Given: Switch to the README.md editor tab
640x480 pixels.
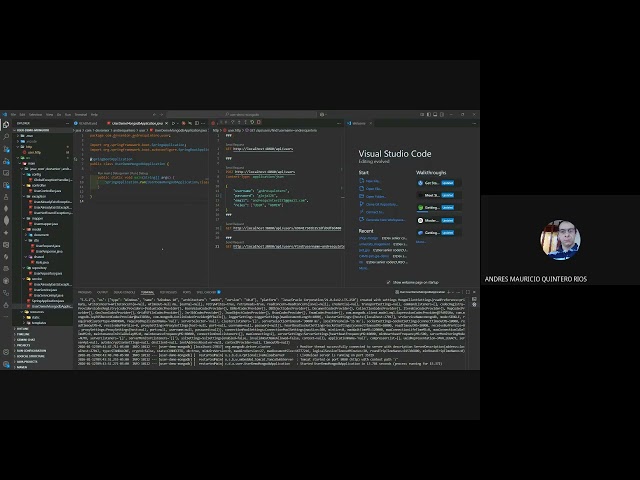Looking at the screenshot, I should pyautogui.click(x=86, y=123).
